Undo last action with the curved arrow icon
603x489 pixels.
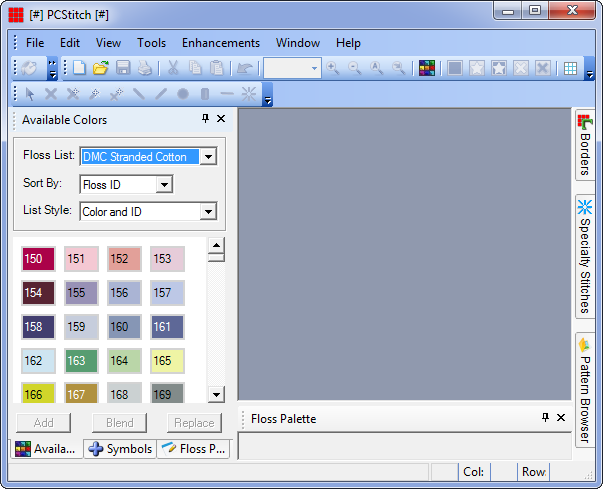pyautogui.click(x=245, y=68)
